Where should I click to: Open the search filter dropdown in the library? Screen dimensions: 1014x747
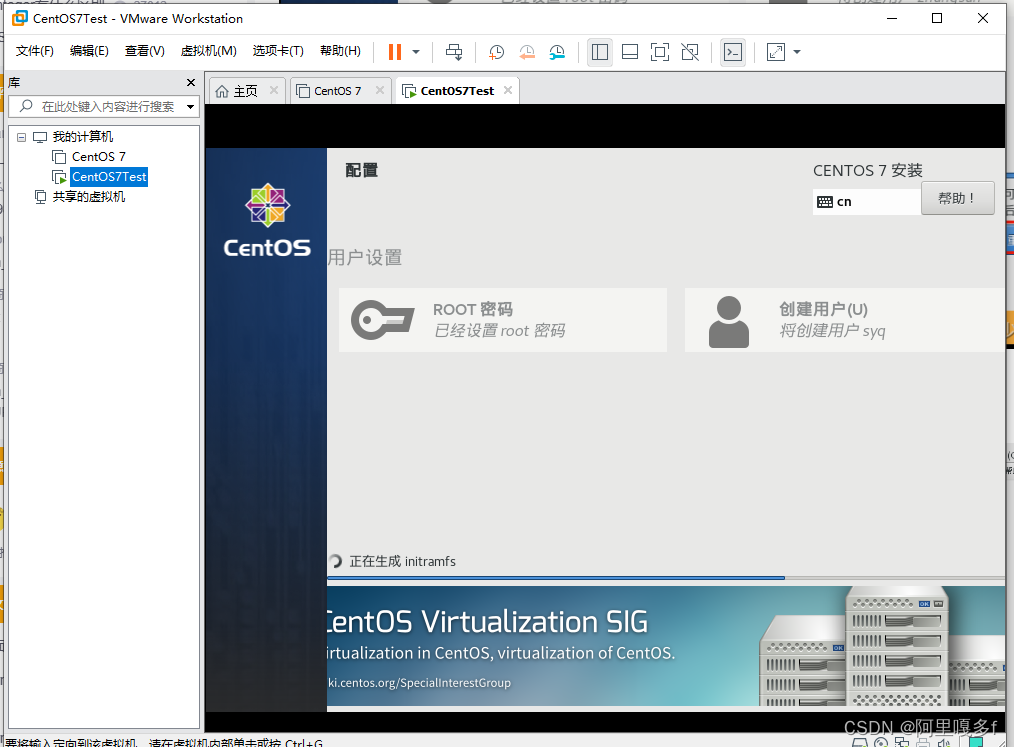tap(190, 107)
